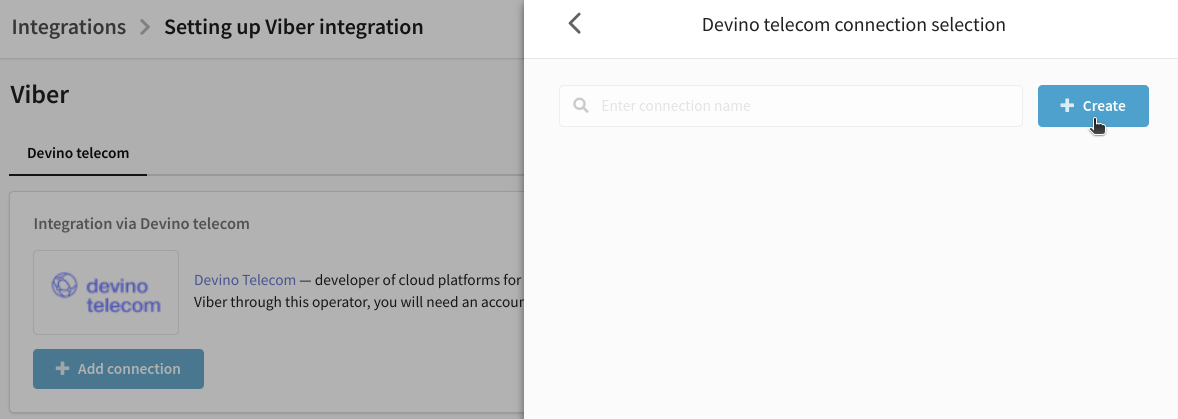This screenshot has height=419, width=1178.
Task: Click the plus icon on the Create button
Action: [1067, 106]
